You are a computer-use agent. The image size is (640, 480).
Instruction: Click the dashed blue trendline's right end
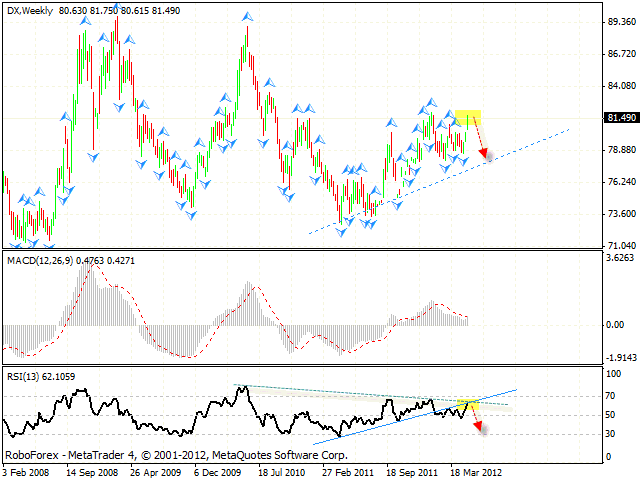568,130
